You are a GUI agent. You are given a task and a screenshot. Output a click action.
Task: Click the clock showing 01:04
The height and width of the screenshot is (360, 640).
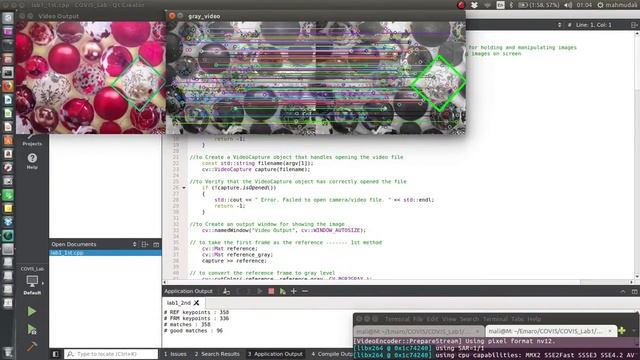(x=584, y=5)
